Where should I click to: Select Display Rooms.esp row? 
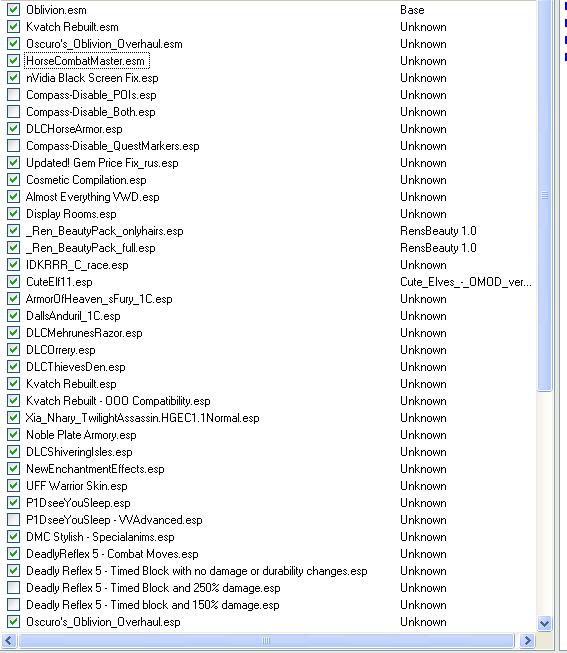click(x=71, y=214)
